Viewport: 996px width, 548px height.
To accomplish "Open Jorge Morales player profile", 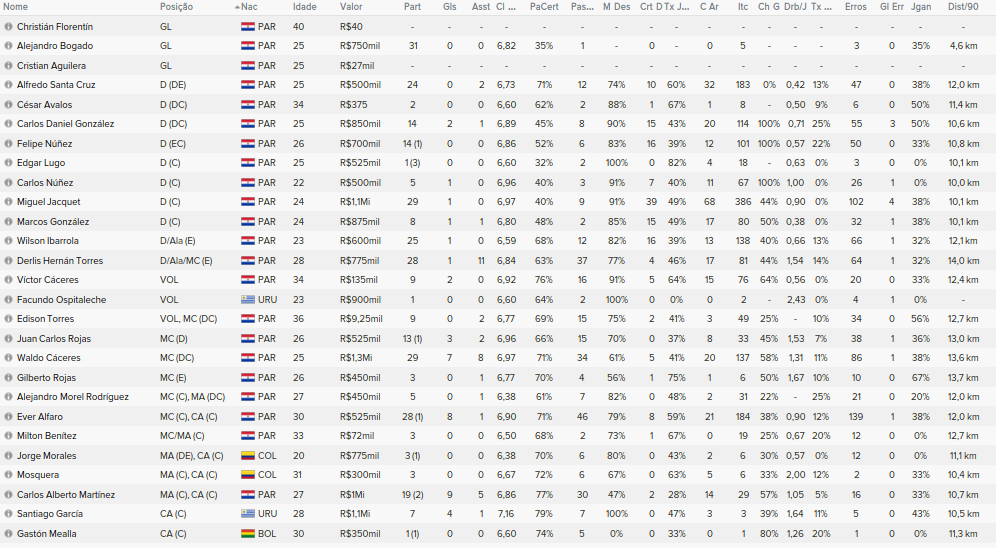I will pos(46,455).
